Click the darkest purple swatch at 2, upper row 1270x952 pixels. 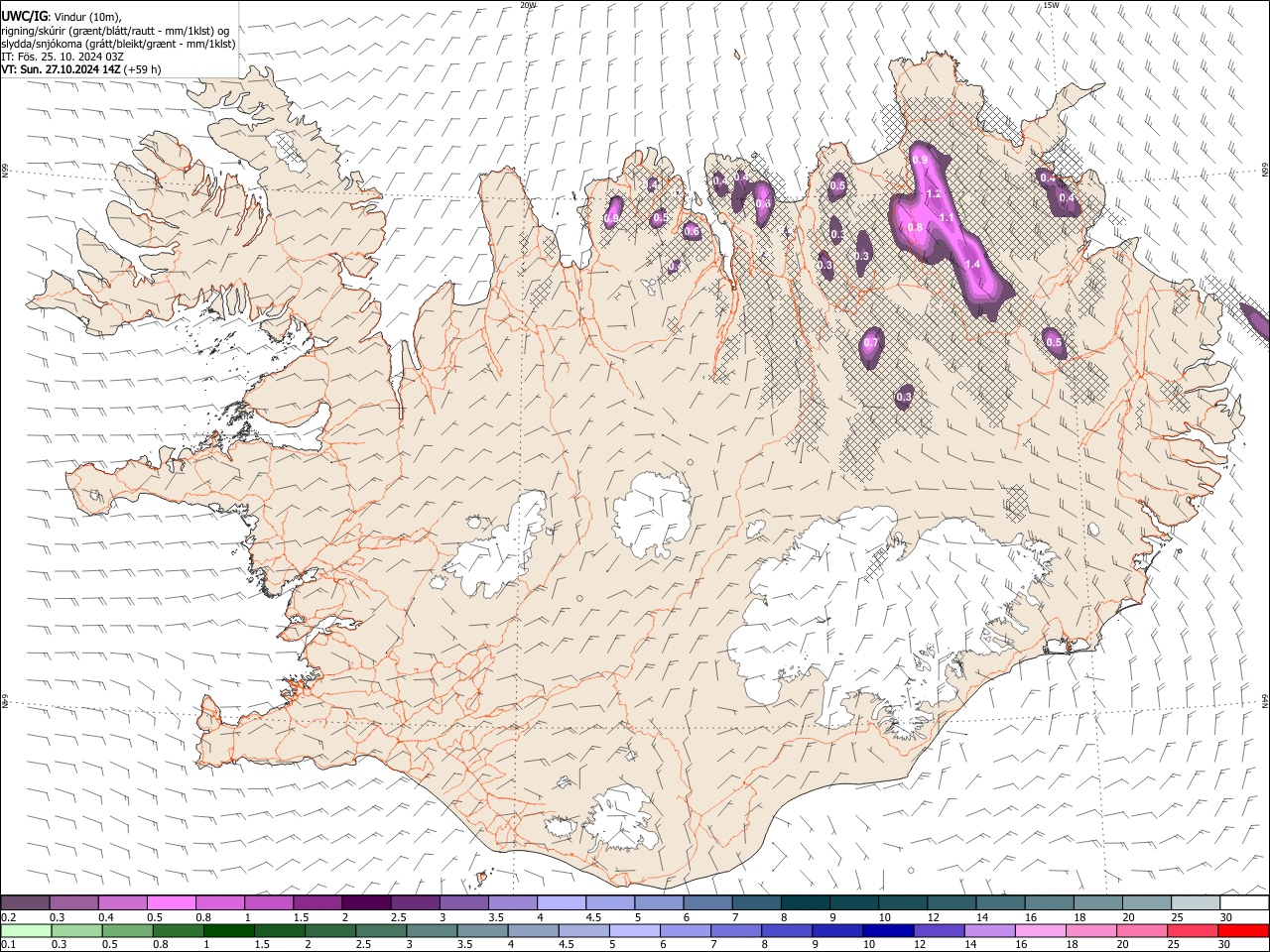pyautogui.click(x=365, y=902)
